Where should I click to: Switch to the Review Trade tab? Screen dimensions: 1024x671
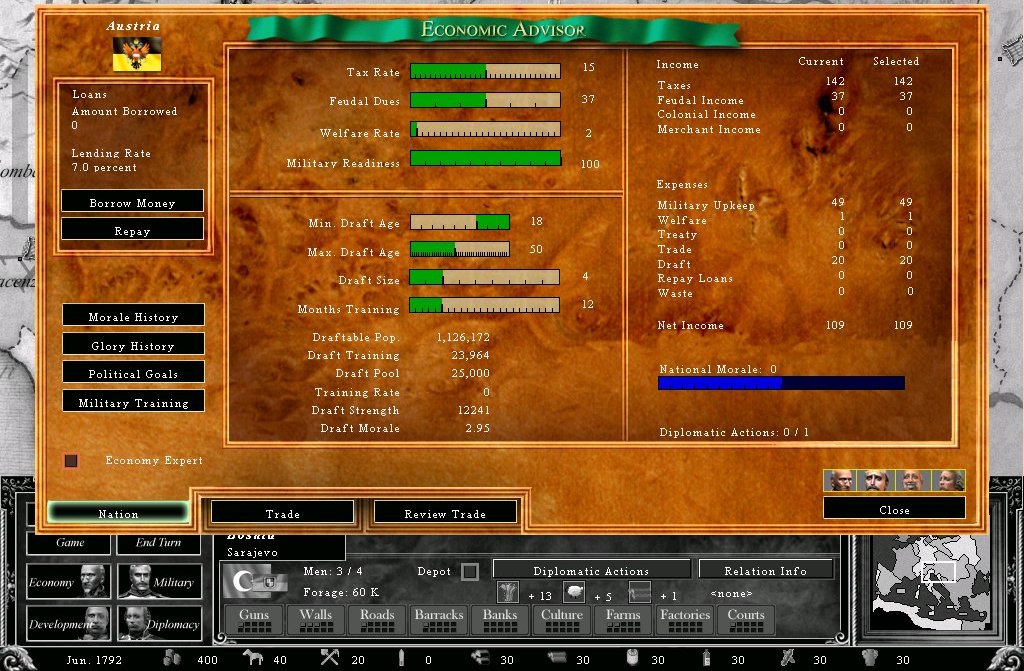445,513
